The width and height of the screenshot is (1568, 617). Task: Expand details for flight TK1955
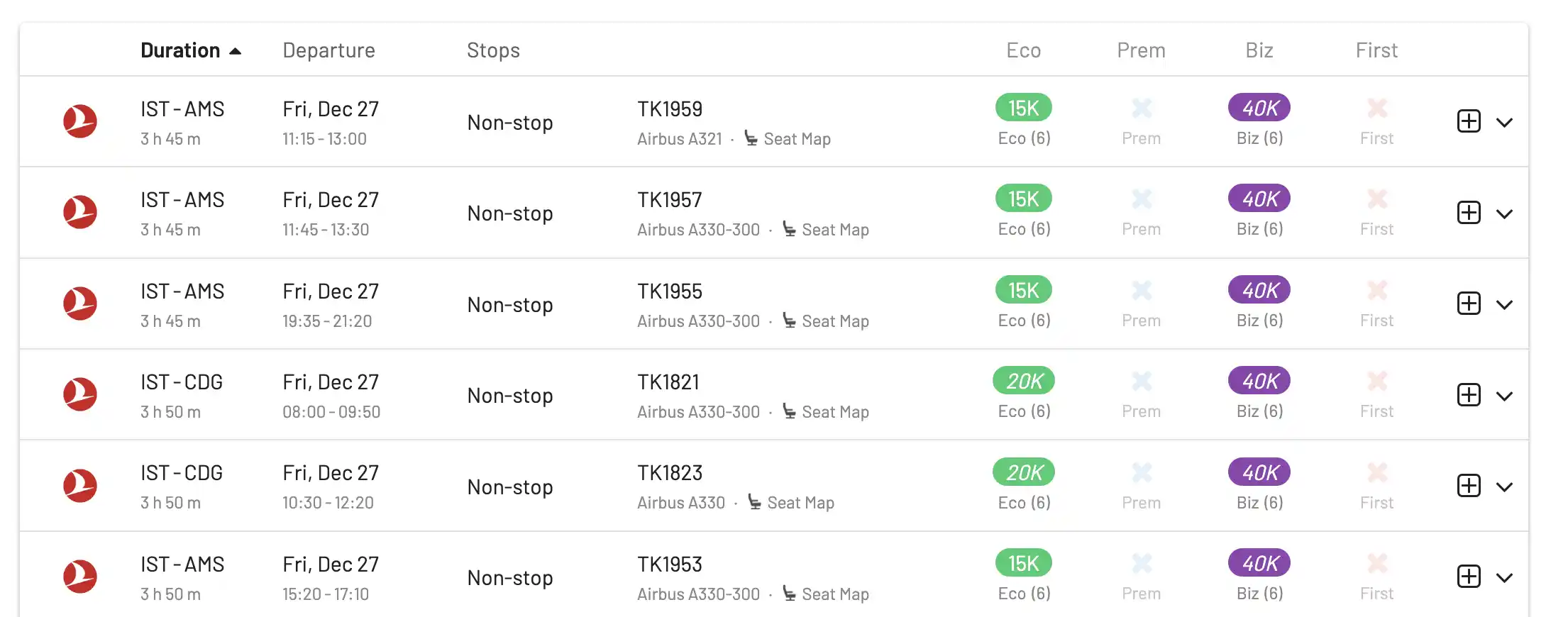coord(1504,304)
